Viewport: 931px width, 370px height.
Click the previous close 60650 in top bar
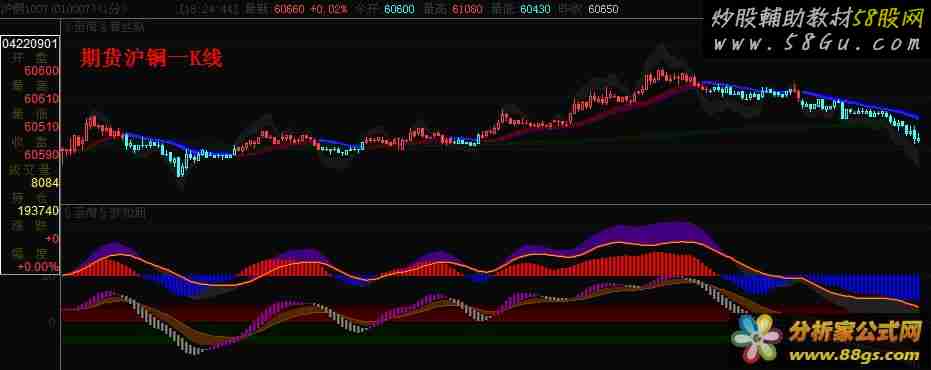tap(603, 10)
